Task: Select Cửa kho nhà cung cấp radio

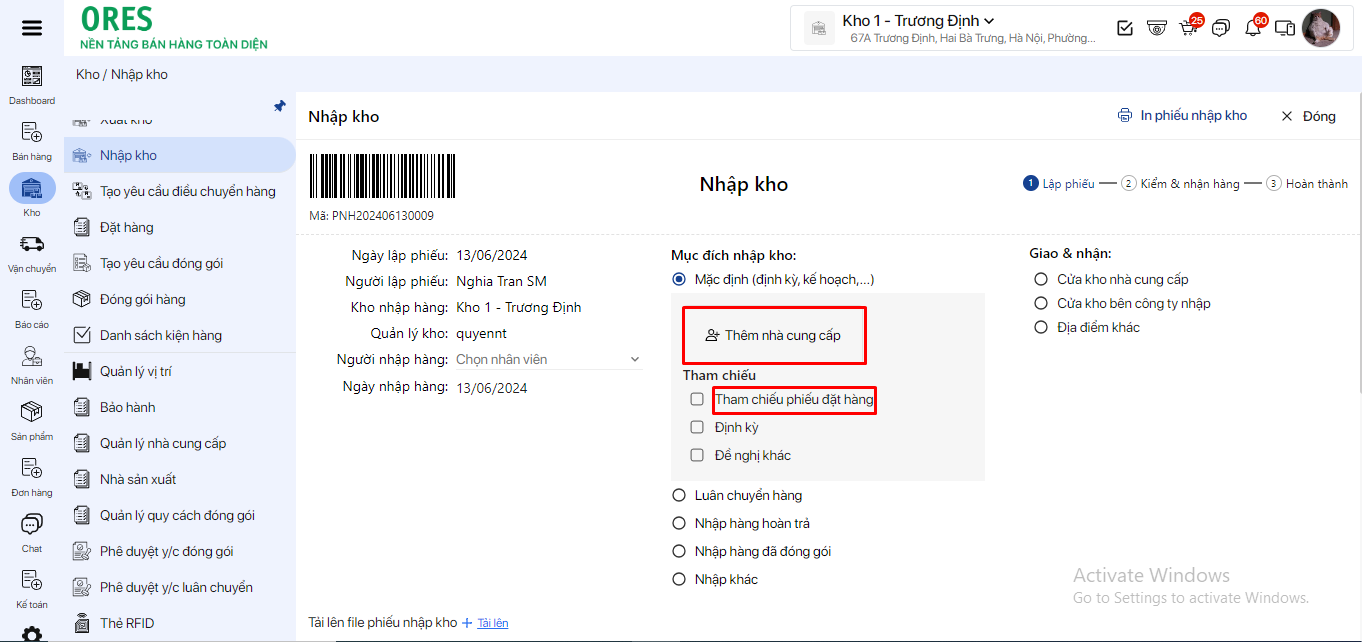Action: 1041,279
